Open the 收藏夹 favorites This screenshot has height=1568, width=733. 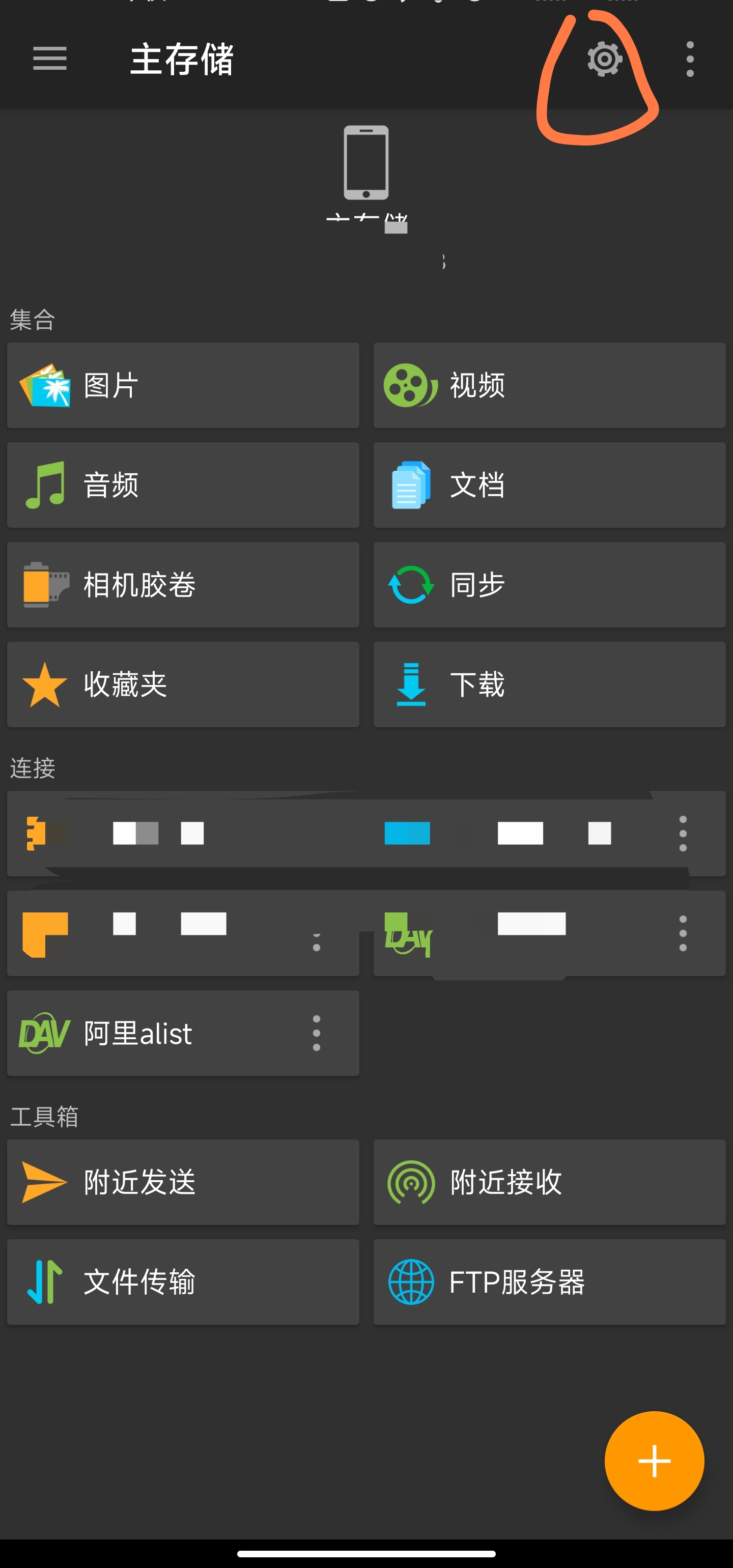click(183, 683)
